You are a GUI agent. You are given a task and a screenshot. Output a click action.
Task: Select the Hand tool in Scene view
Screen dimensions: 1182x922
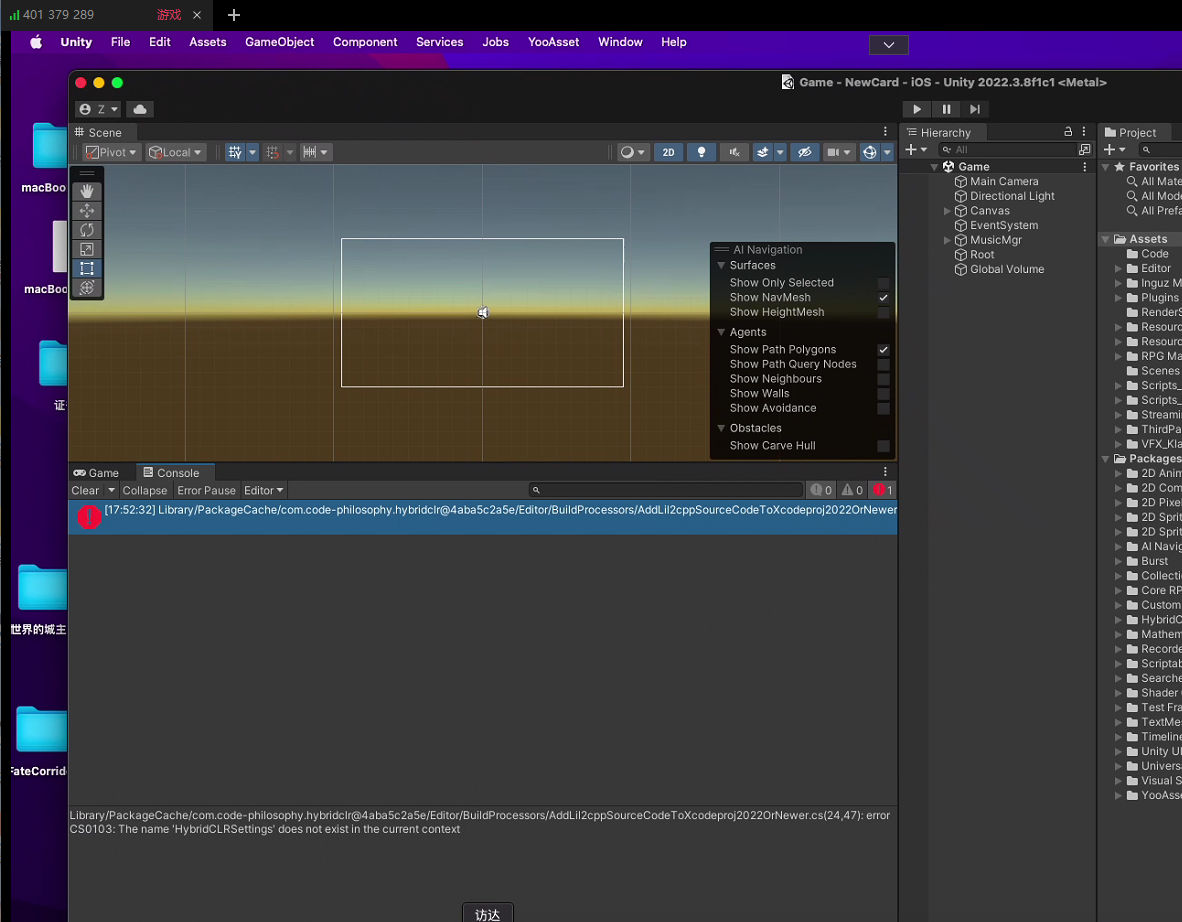[87, 191]
